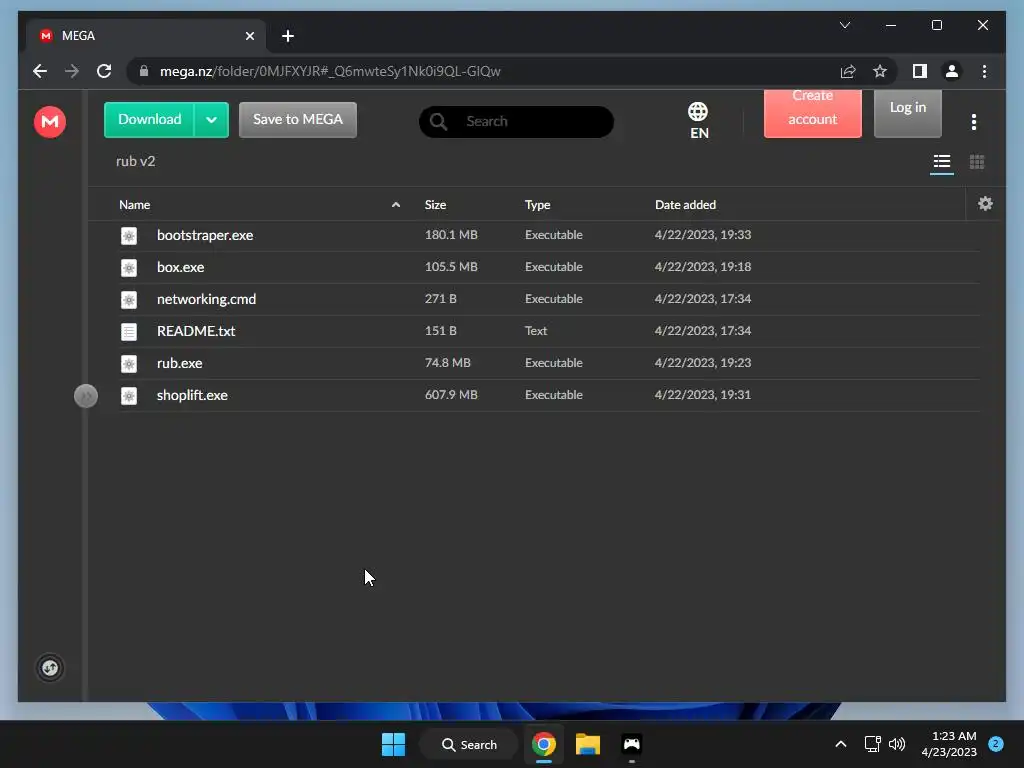Open the Windows Start menu
Viewport: 1024px width, 768px height.
(x=393, y=744)
